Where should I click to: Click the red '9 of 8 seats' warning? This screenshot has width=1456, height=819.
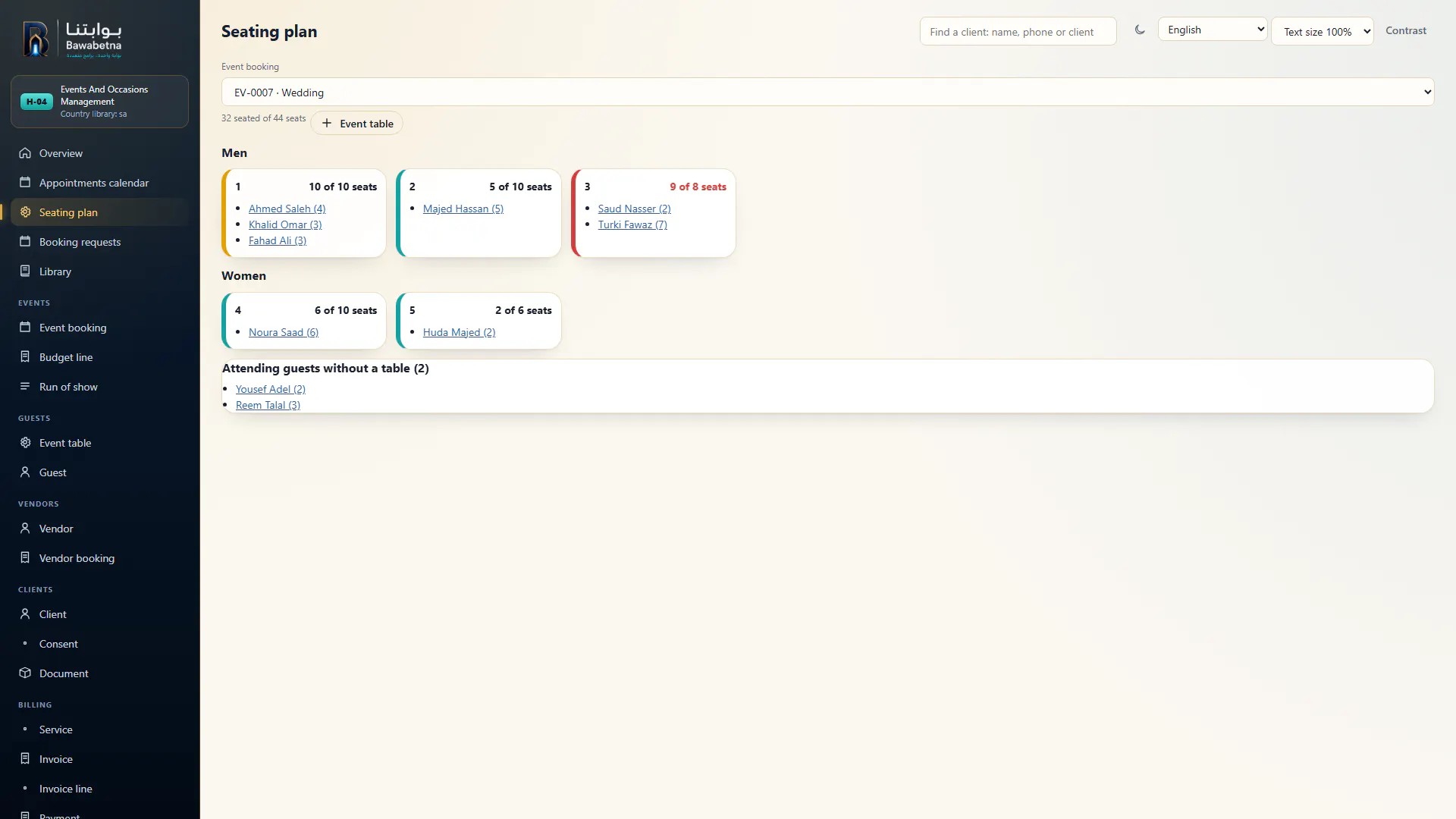click(698, 187)
